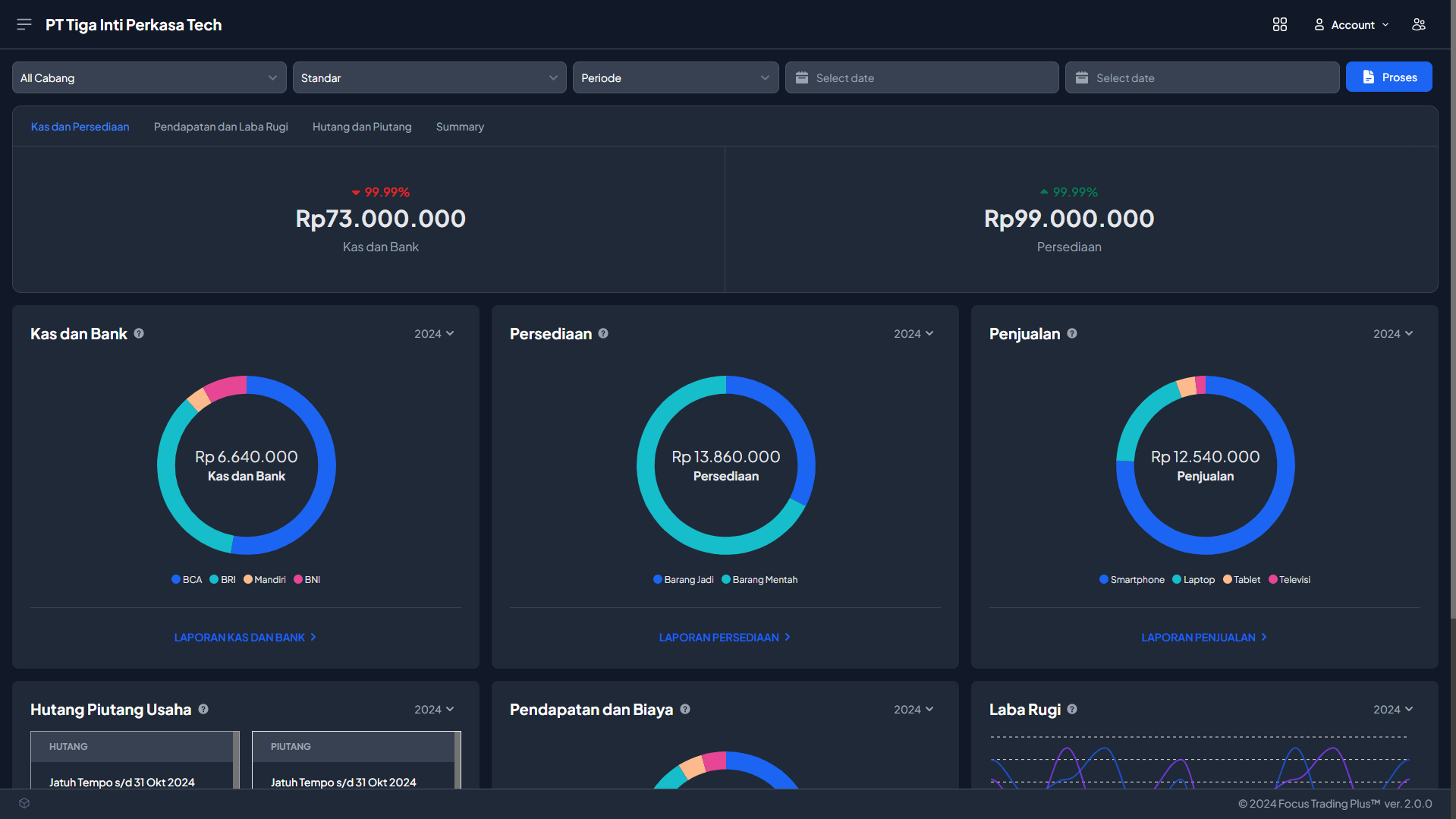Select the Hutang dan Piutang tab

coord(362,127)
